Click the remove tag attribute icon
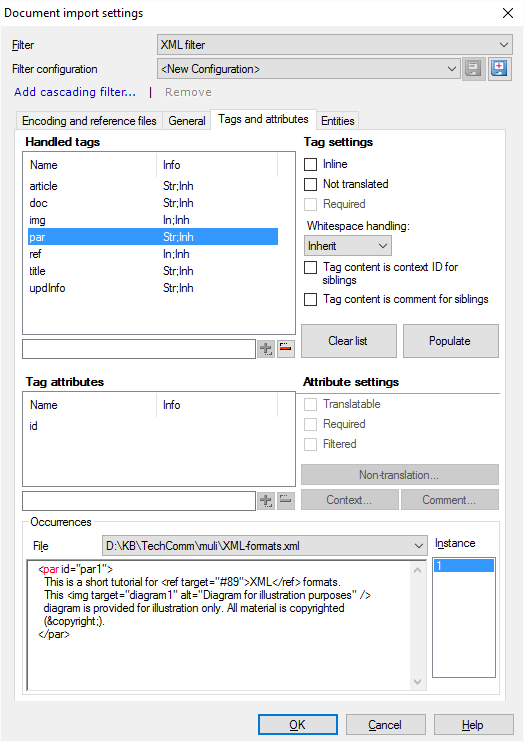524x742 pixels. pyautogui.click(x=285, y=501)
